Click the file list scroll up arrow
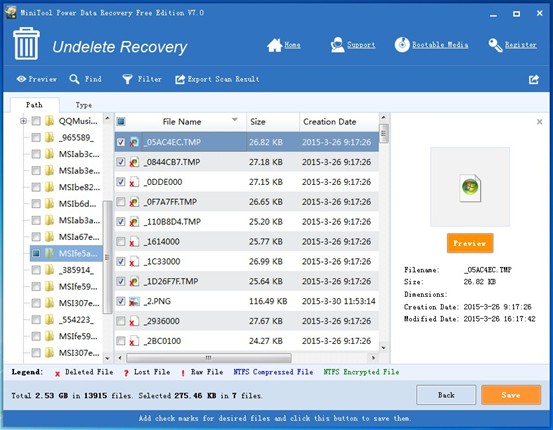This screenshot has height=430, width=553. [x=384, y=118]
